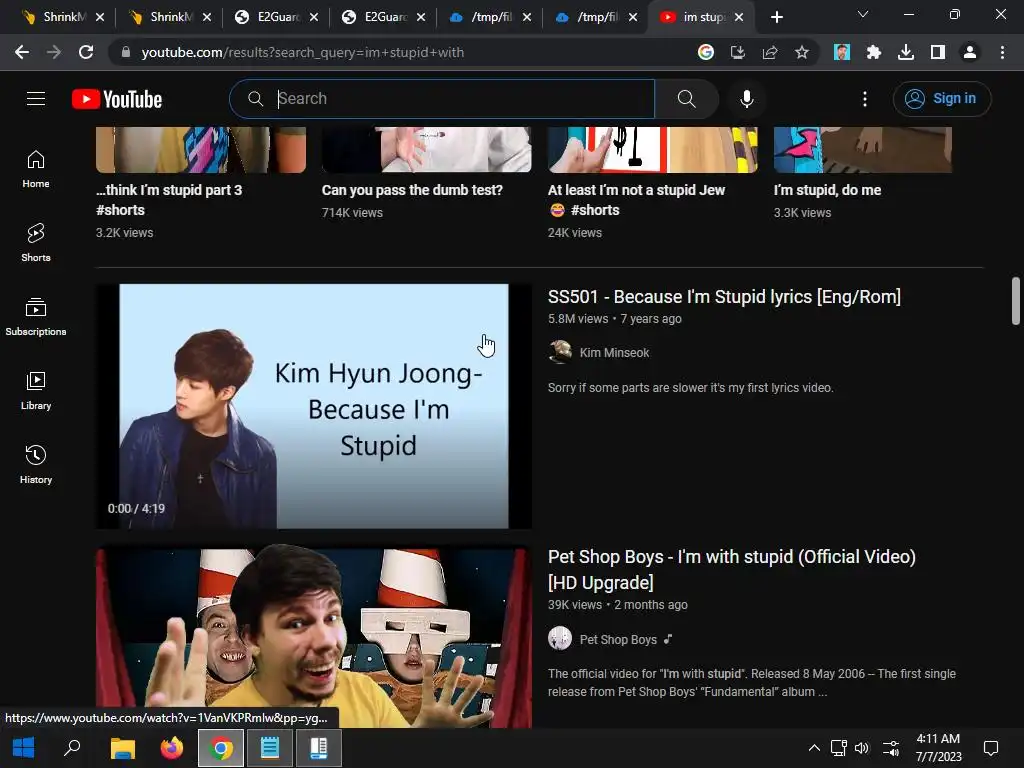Click the address bar URL
This screenshot has width=1024, height=768.
point(302,52)
